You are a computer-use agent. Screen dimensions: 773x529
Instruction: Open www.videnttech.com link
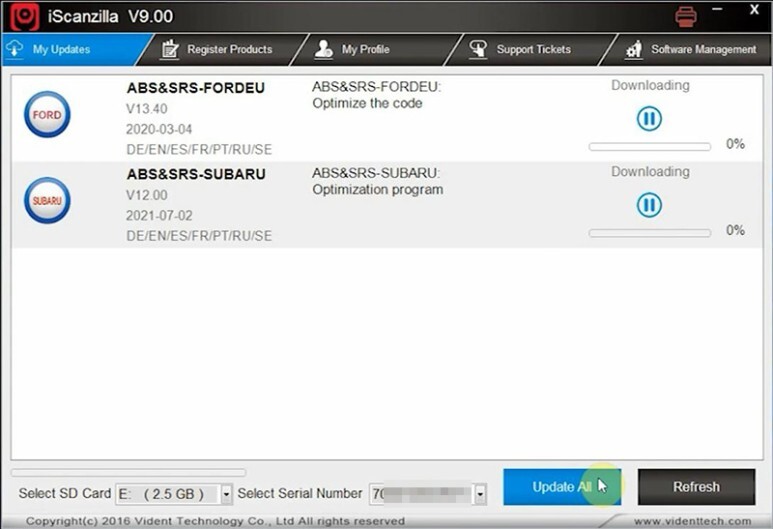[x=693, y=521]
